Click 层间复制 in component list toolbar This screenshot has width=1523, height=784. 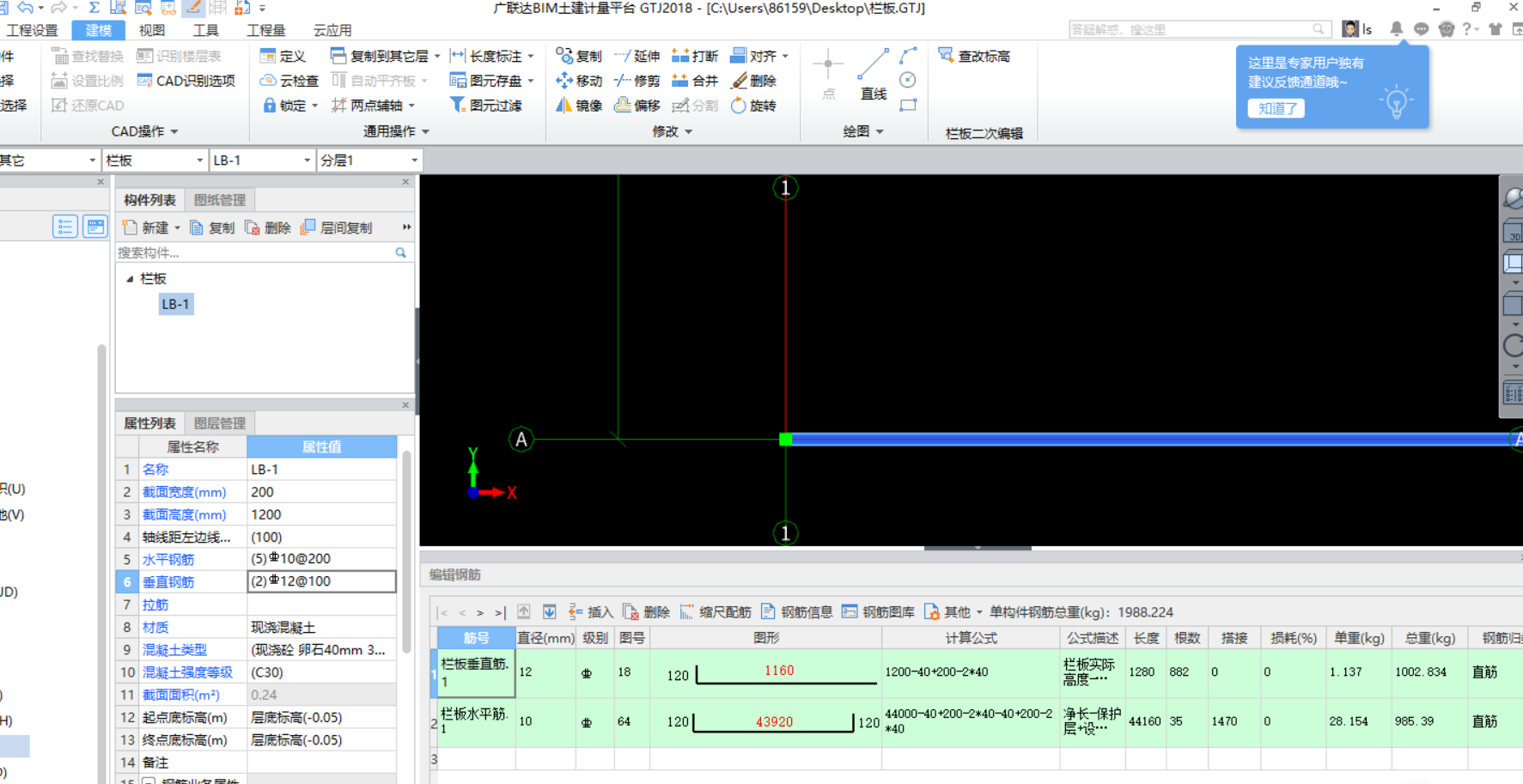pos(336,228)
